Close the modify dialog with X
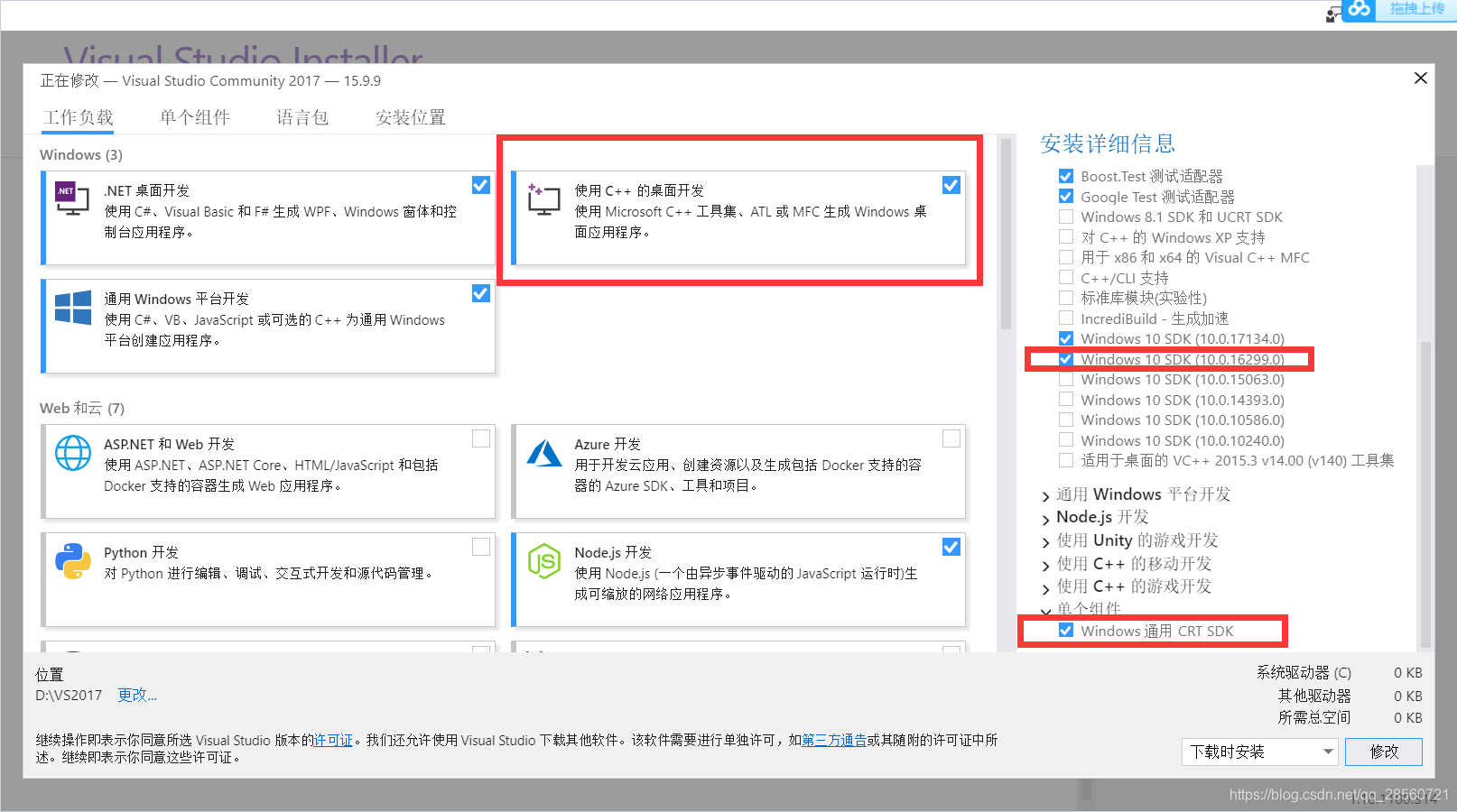The height and width of the screenshot is (812, 1457). pyautogui.click(x=1420, y=78)
